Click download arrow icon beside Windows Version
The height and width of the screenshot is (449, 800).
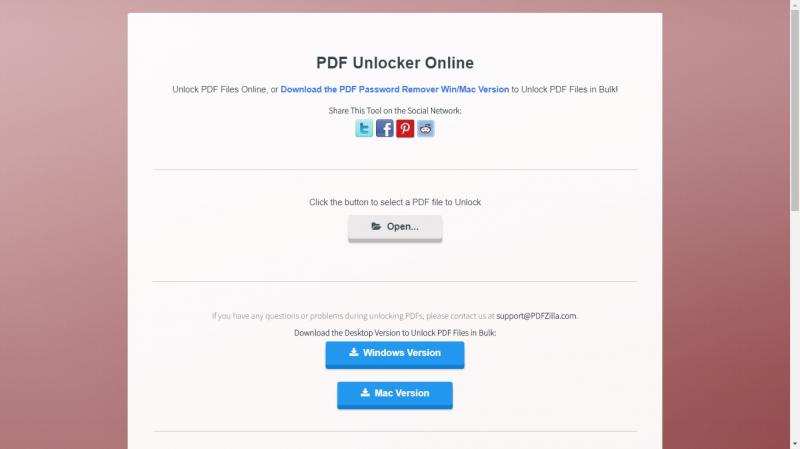coord(354,352)
